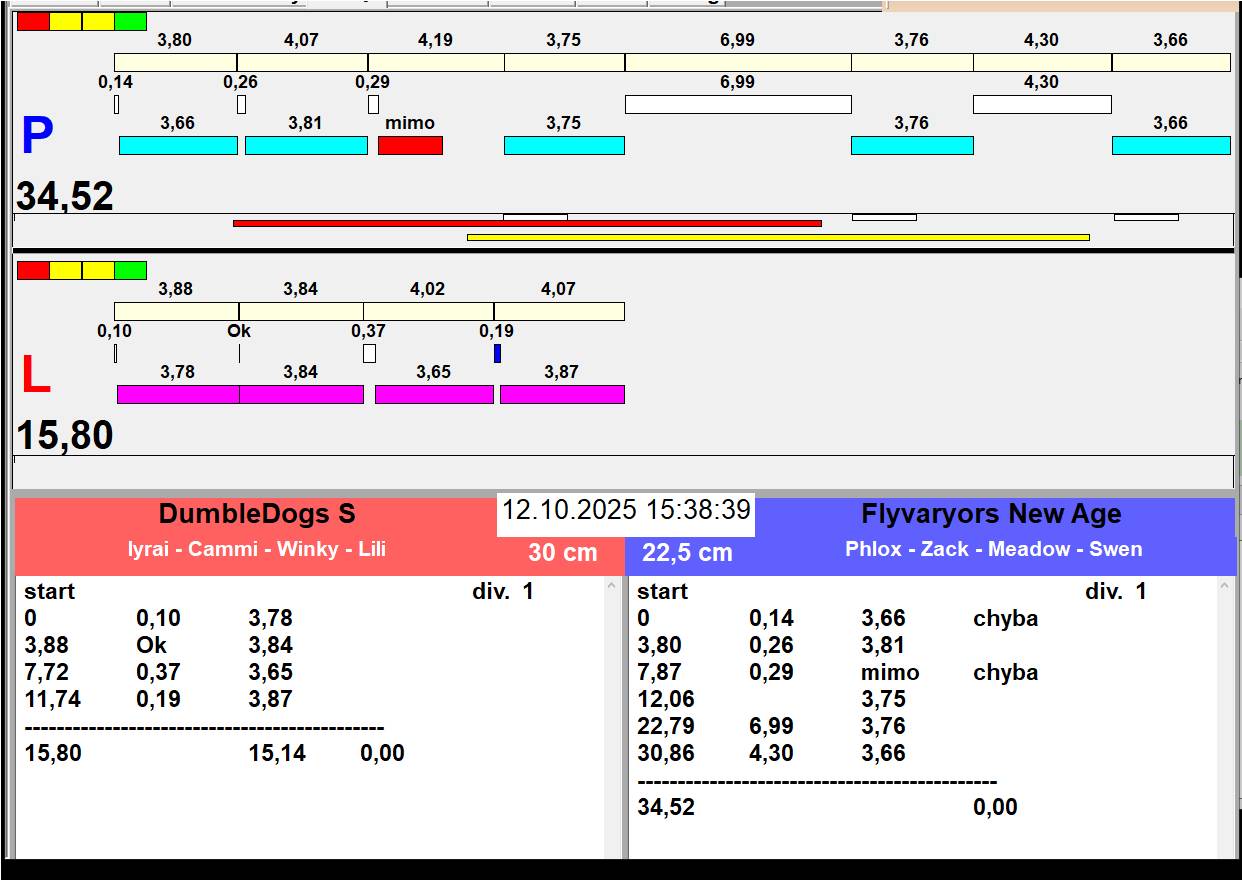Click the 30 cm jump height label
Image resolution: width=1242 pixels, height=880 pixels.
(563, 552)
